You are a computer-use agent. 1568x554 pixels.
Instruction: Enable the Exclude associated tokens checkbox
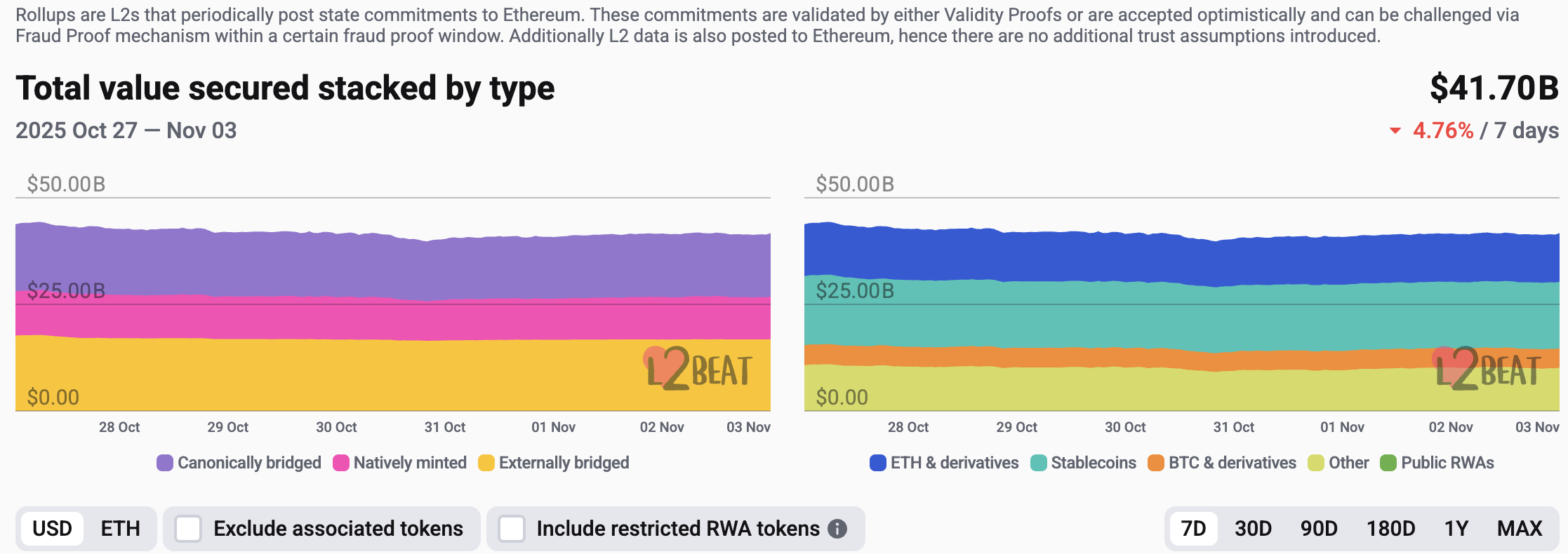tap(188, 529)
